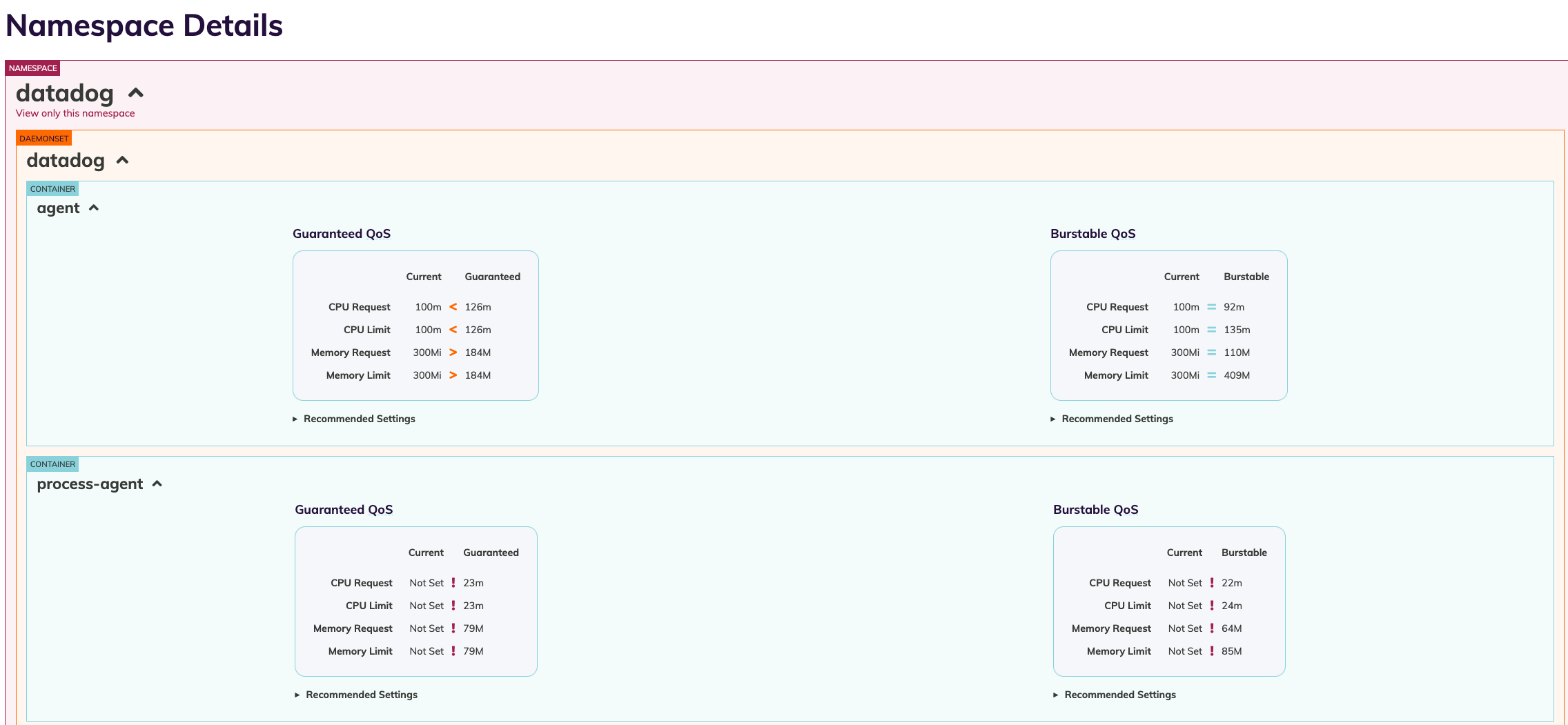
Task: Click warning icon in process-agent Burstable CPU Request row
Action: click(x=1212, y=583)
